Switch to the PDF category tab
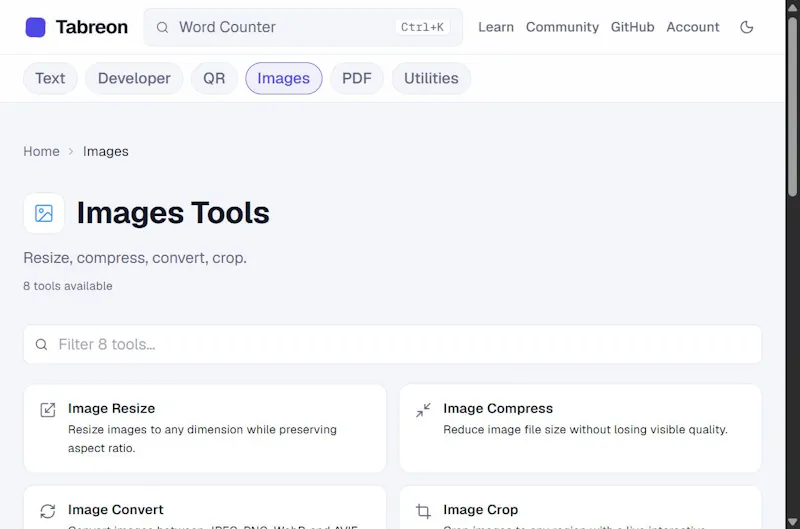This screenshot has width=800, height=529. tap(357, 78)
